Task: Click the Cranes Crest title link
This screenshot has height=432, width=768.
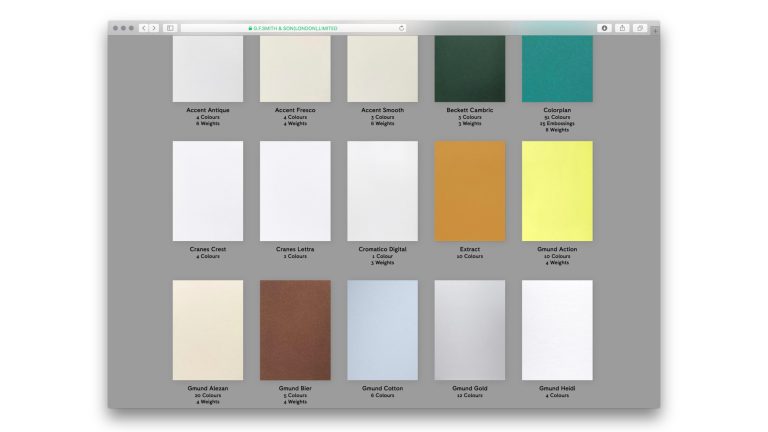Action: point(208,249)
